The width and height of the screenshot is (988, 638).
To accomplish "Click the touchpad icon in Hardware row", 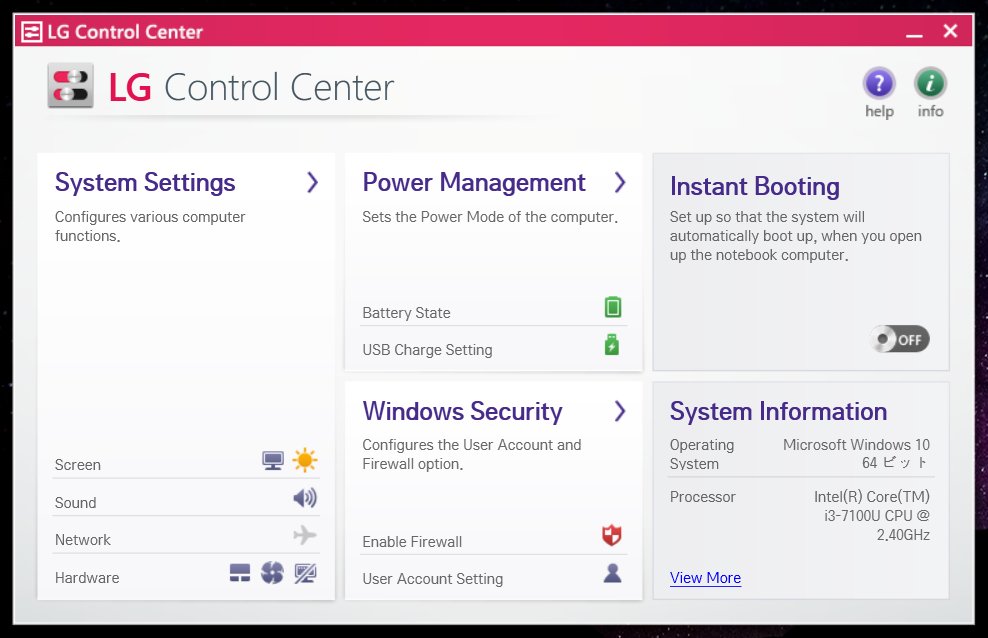I will (240, 572).
